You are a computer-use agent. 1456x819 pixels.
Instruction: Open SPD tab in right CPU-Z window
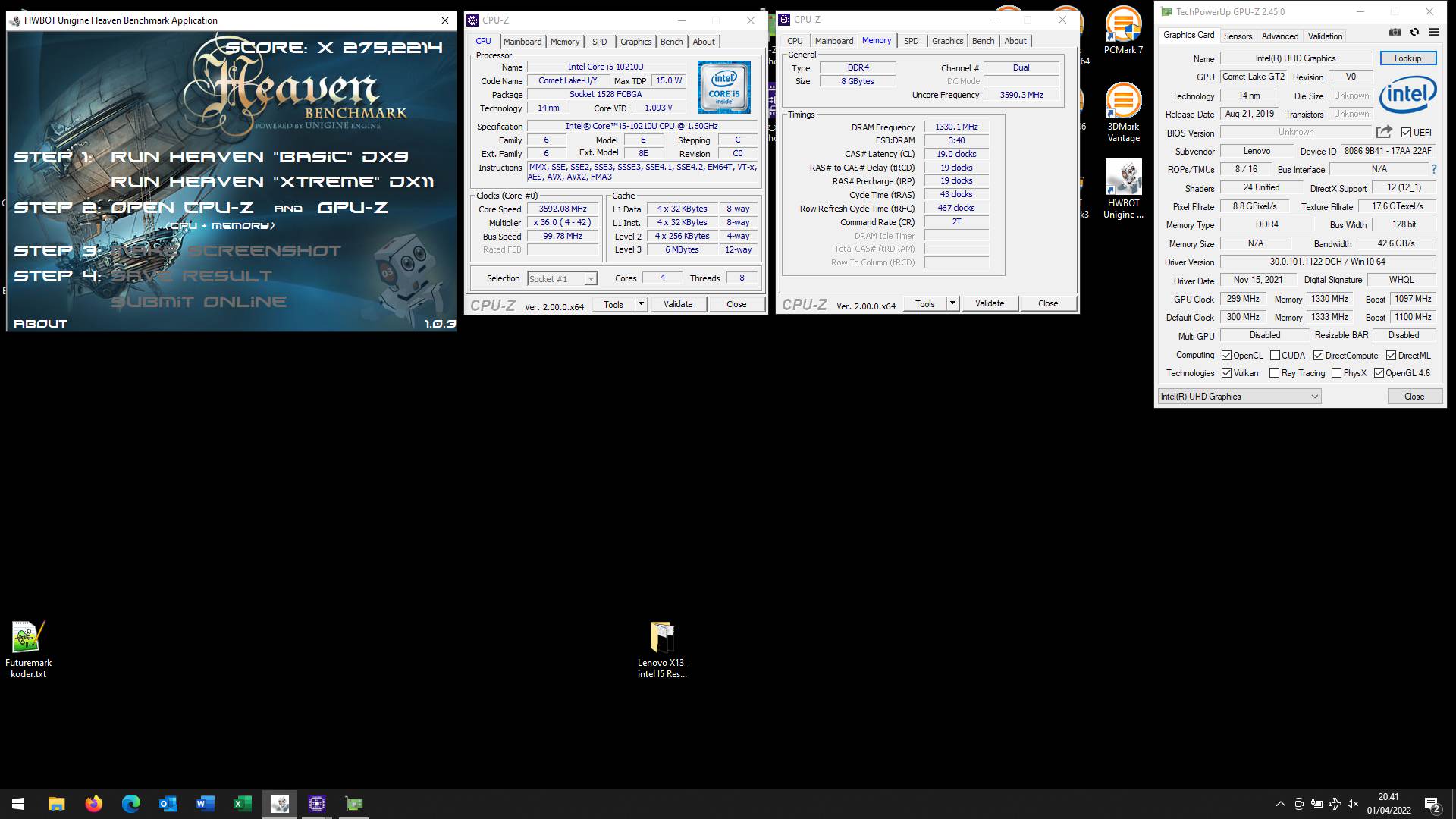click(x=912, y=41)
